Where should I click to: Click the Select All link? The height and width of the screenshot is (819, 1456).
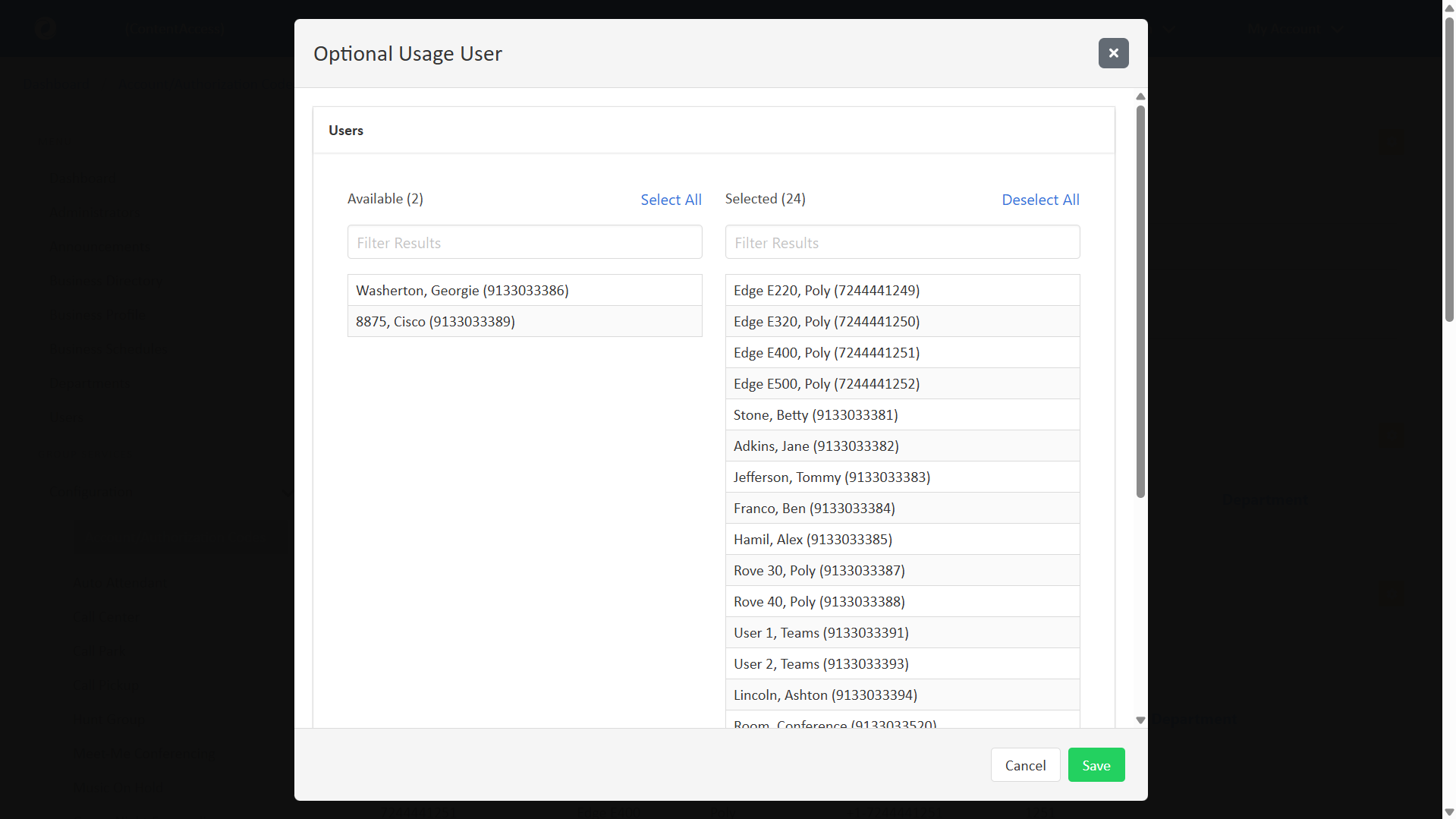(671, 200)
